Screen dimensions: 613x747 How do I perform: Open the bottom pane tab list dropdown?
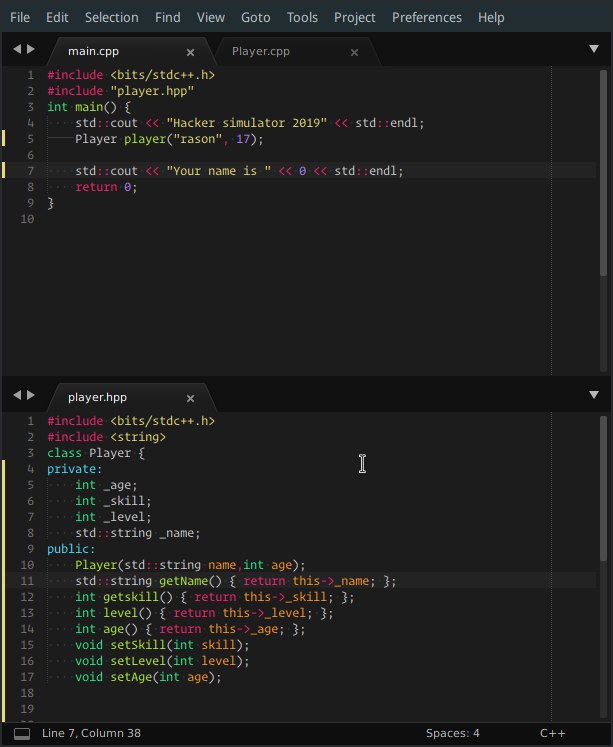tap(593, 394)
